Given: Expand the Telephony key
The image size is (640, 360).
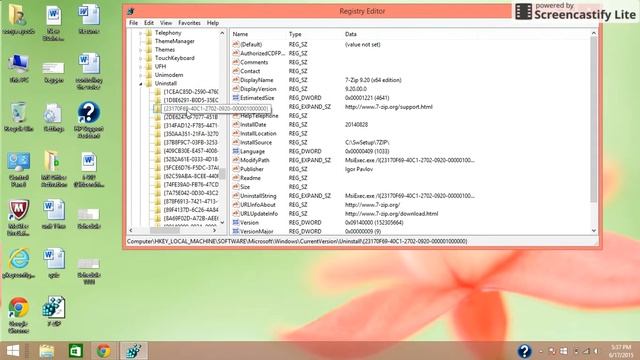Looking at the screenshot, I should coord(141,33).
